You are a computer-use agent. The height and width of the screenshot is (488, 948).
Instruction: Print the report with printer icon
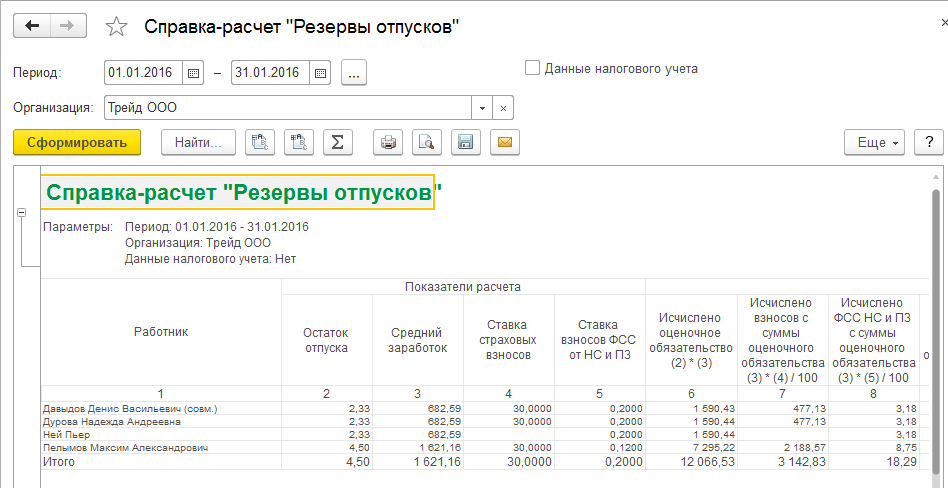[388, 143]
